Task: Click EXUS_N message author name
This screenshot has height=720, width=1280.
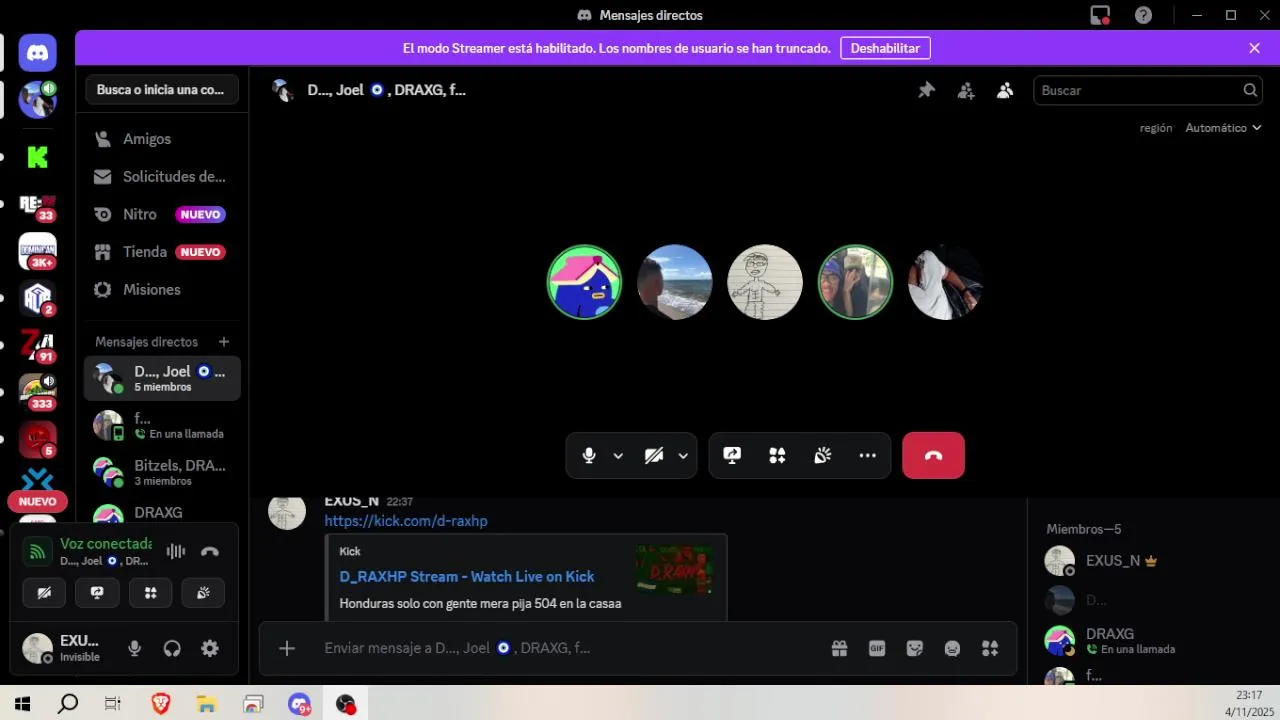Action: (351, 501)
